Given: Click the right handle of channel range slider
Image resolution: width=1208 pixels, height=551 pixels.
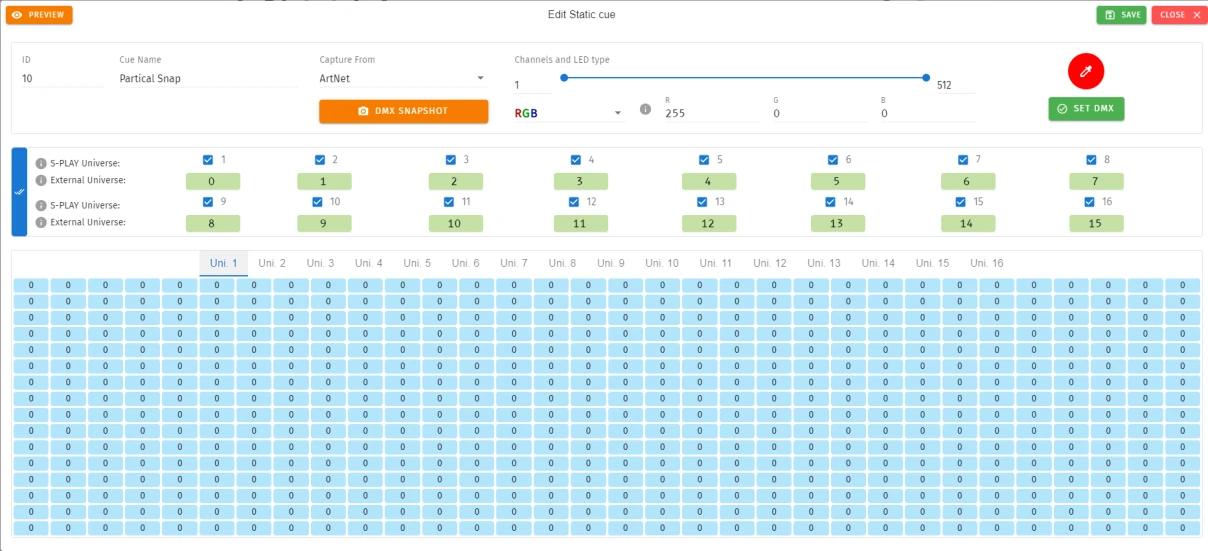Looking at the screenshot, I should 926,77.
